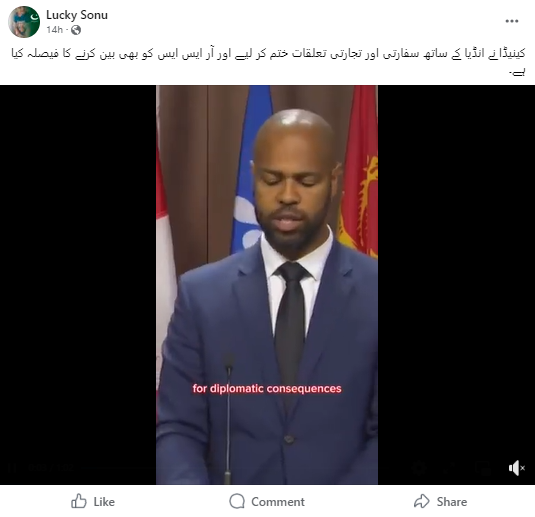The height and width of the screenshot is (517, 535).
Task: Unmute the video with the speaker icon
Action: (516, 468)
